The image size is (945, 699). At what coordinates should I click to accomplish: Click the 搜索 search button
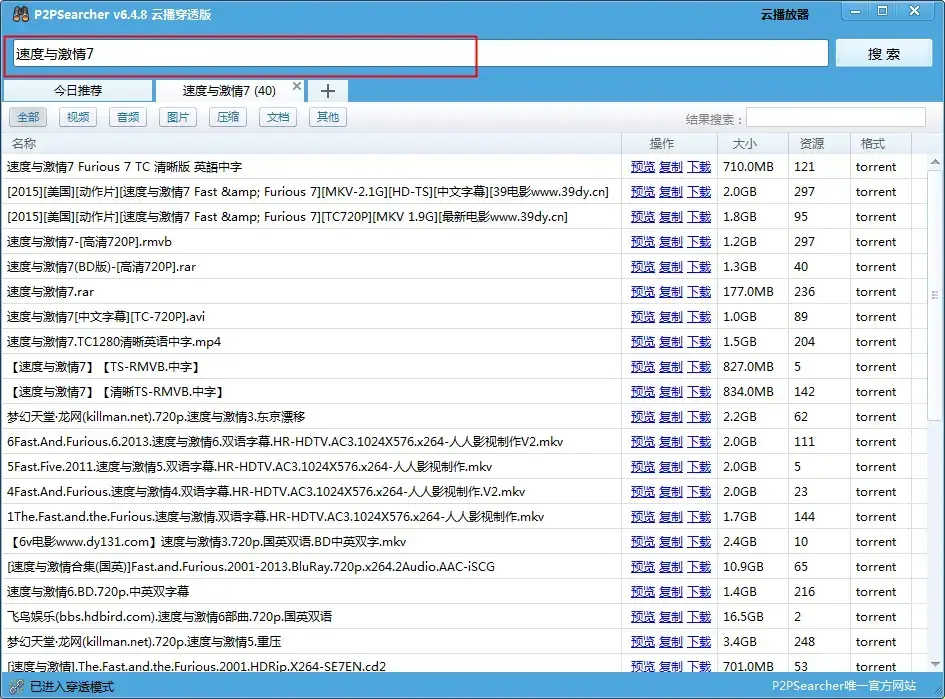(x=884, y=54)
